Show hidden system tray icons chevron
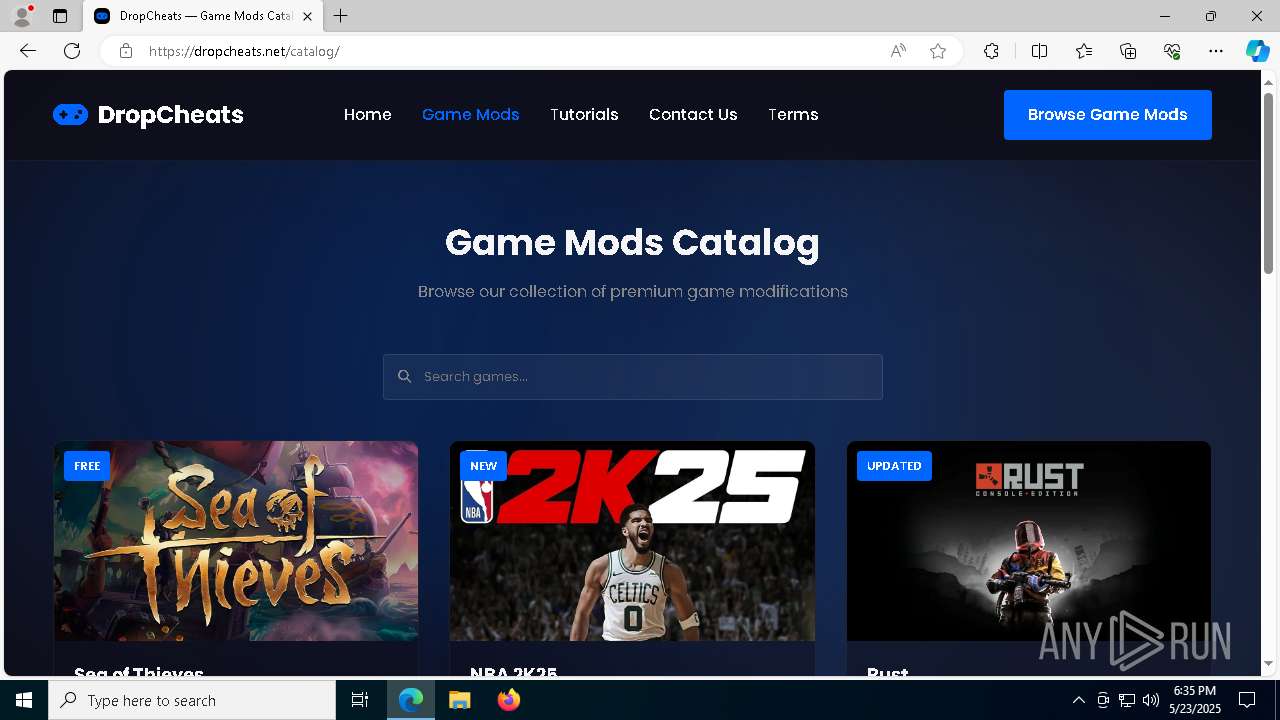The width and height of the screenshot is (1280, 720). pyautogui.click(x=1078, y=700)
